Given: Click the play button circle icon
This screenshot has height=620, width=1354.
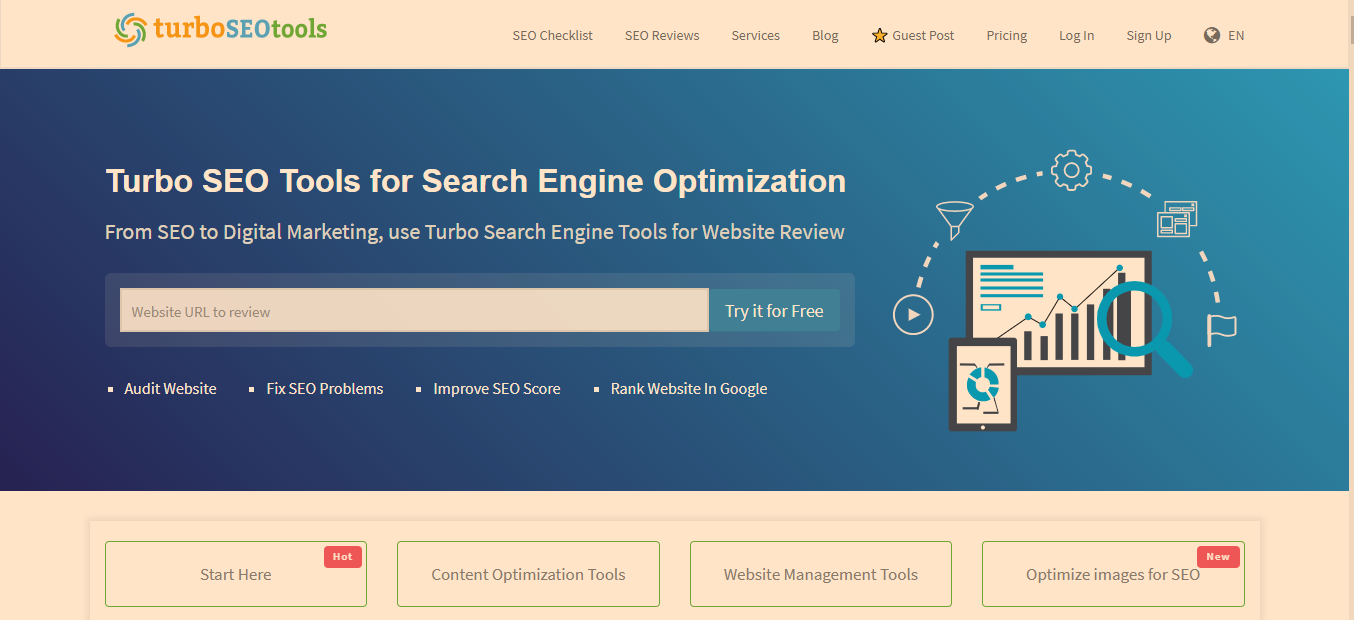Looking at the screenshot, I should (913, 315).
